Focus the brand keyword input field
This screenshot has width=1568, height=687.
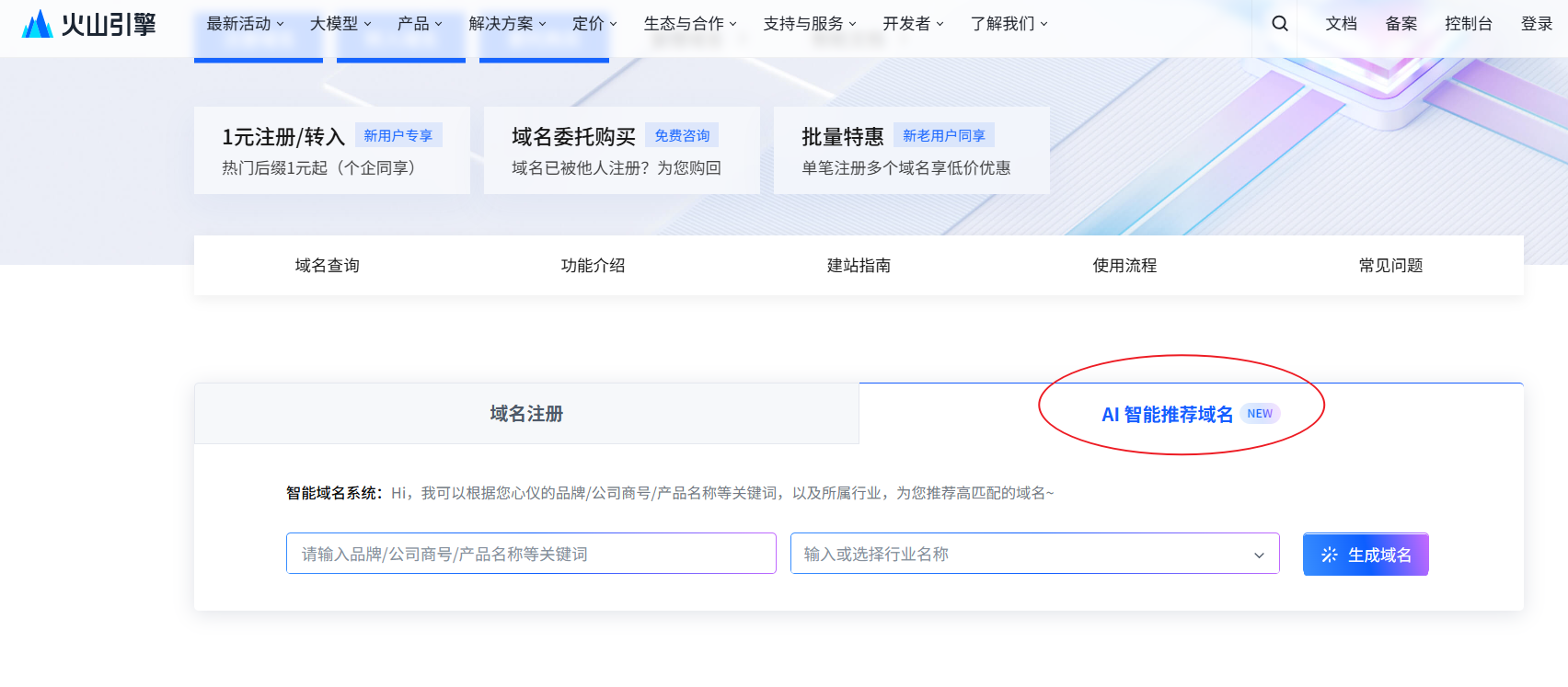point(531,554)
